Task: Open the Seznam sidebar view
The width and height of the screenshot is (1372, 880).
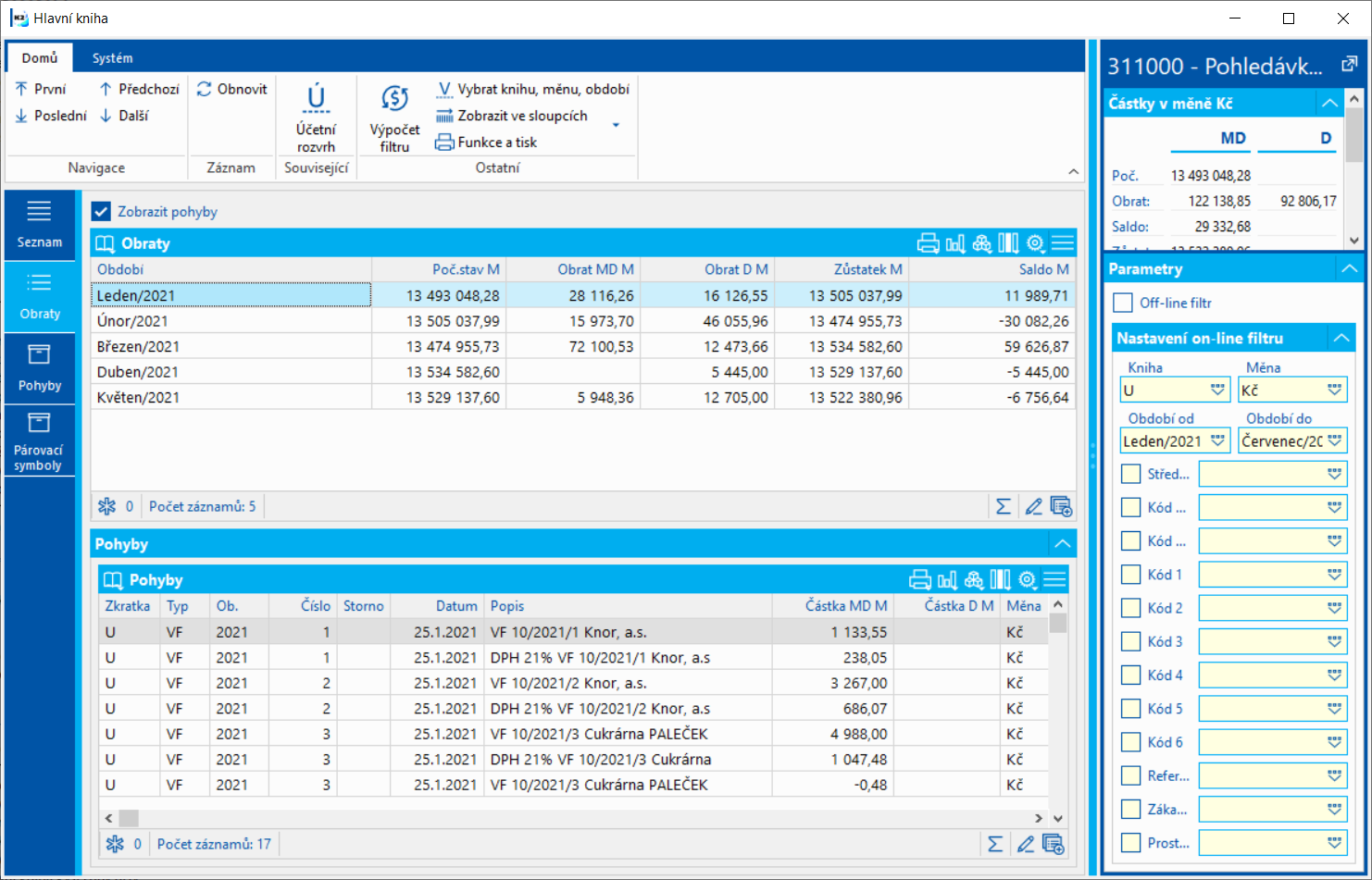Action: (40, 225)
